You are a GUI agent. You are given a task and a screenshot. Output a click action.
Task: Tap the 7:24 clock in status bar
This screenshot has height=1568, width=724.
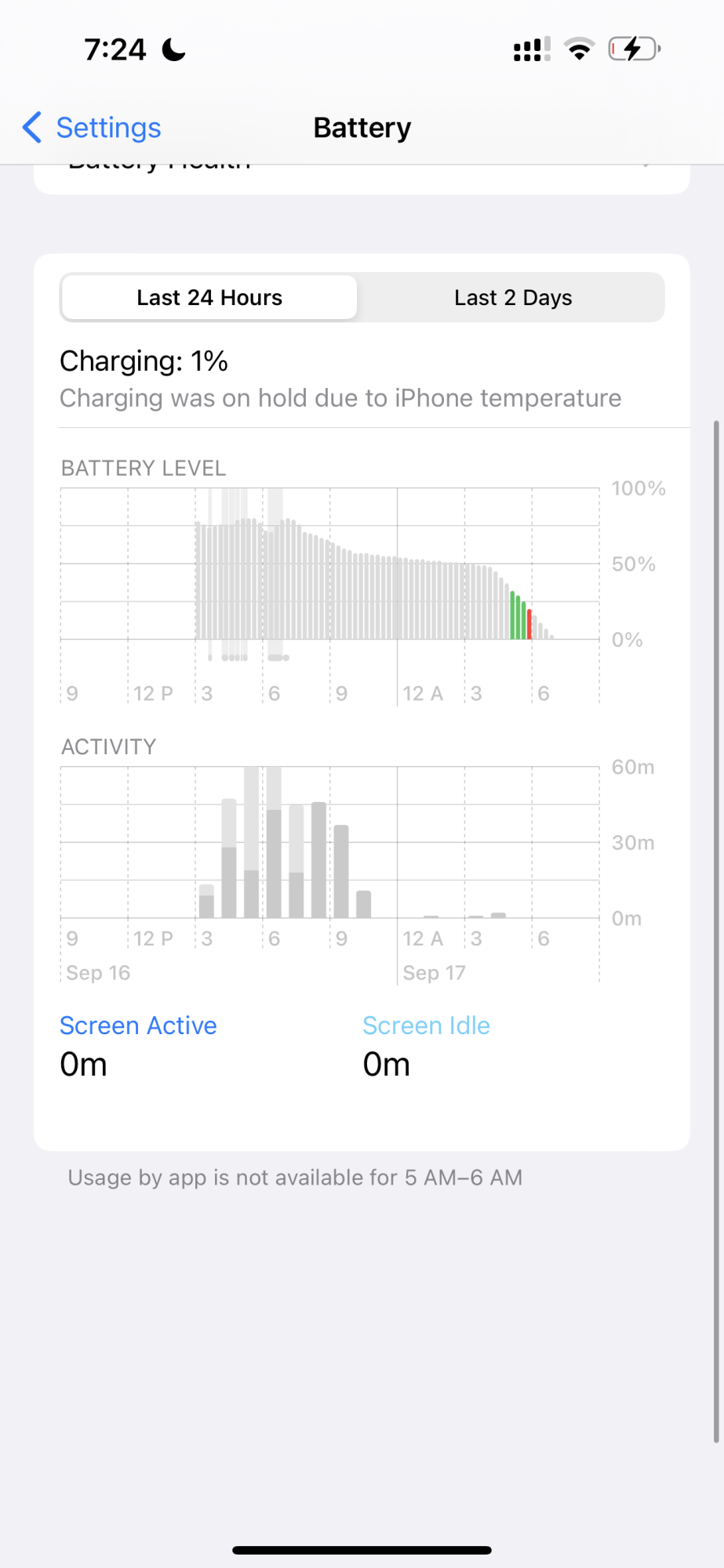click(115, 50)
